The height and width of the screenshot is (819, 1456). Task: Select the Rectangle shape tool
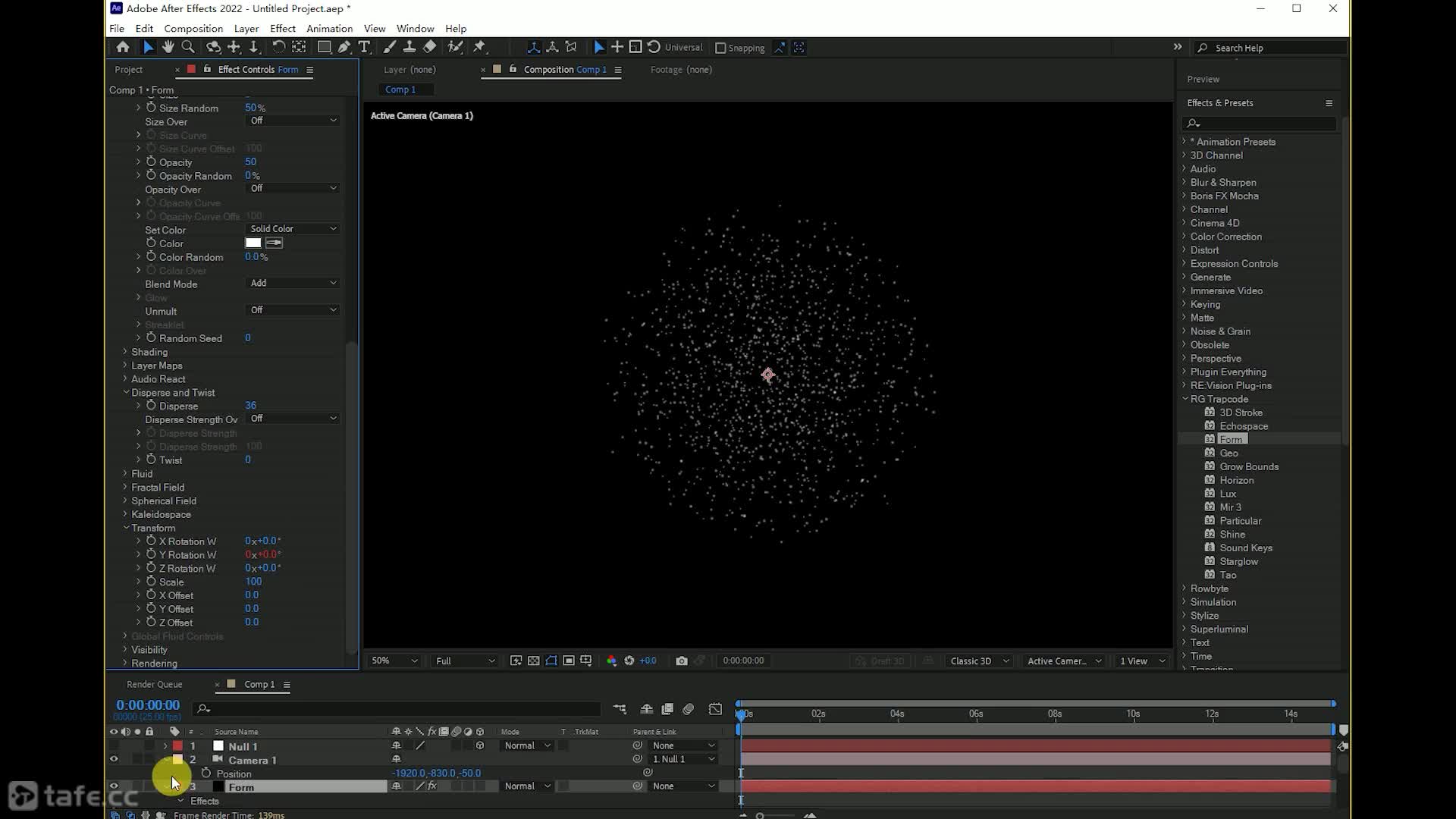(324, 47)
